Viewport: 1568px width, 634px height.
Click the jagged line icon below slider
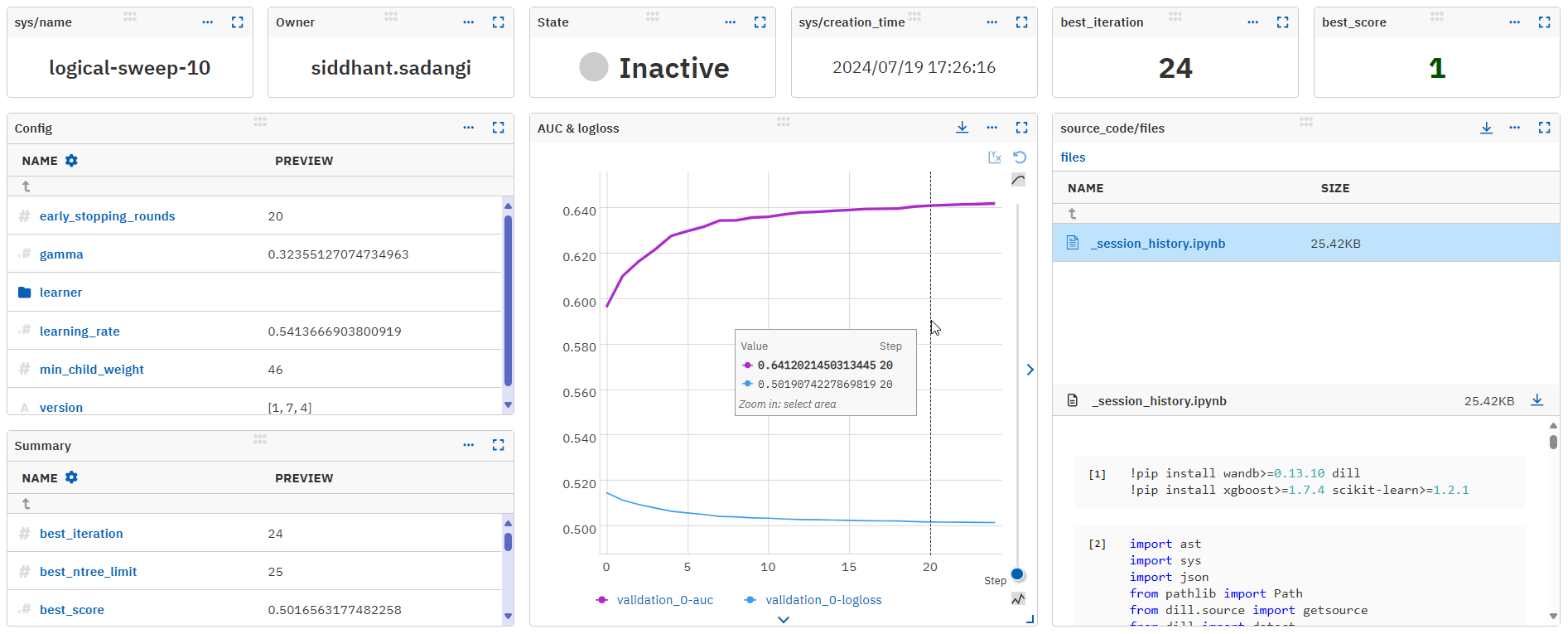(x=1019, y=598)
